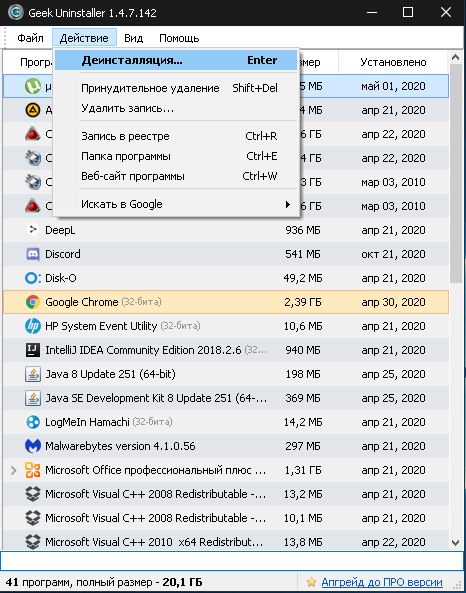Click the Discord app icon
Screen dimensions: 466x593
pyautogui.click(x=33, y=254)
